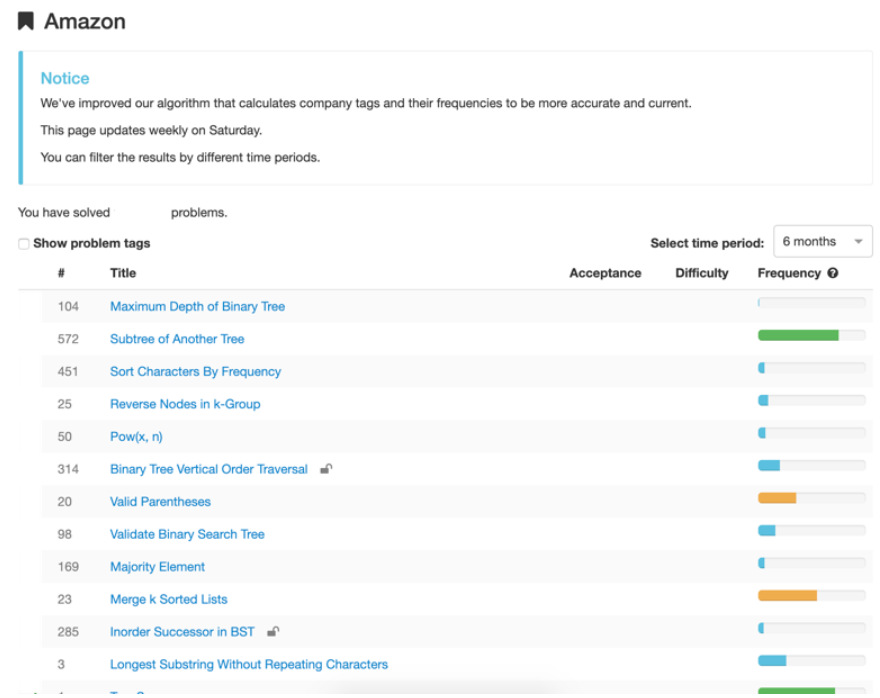The image size is (880, 698).
Task: Open Inorder Successor in BST problem
Action: coord(182,632)
